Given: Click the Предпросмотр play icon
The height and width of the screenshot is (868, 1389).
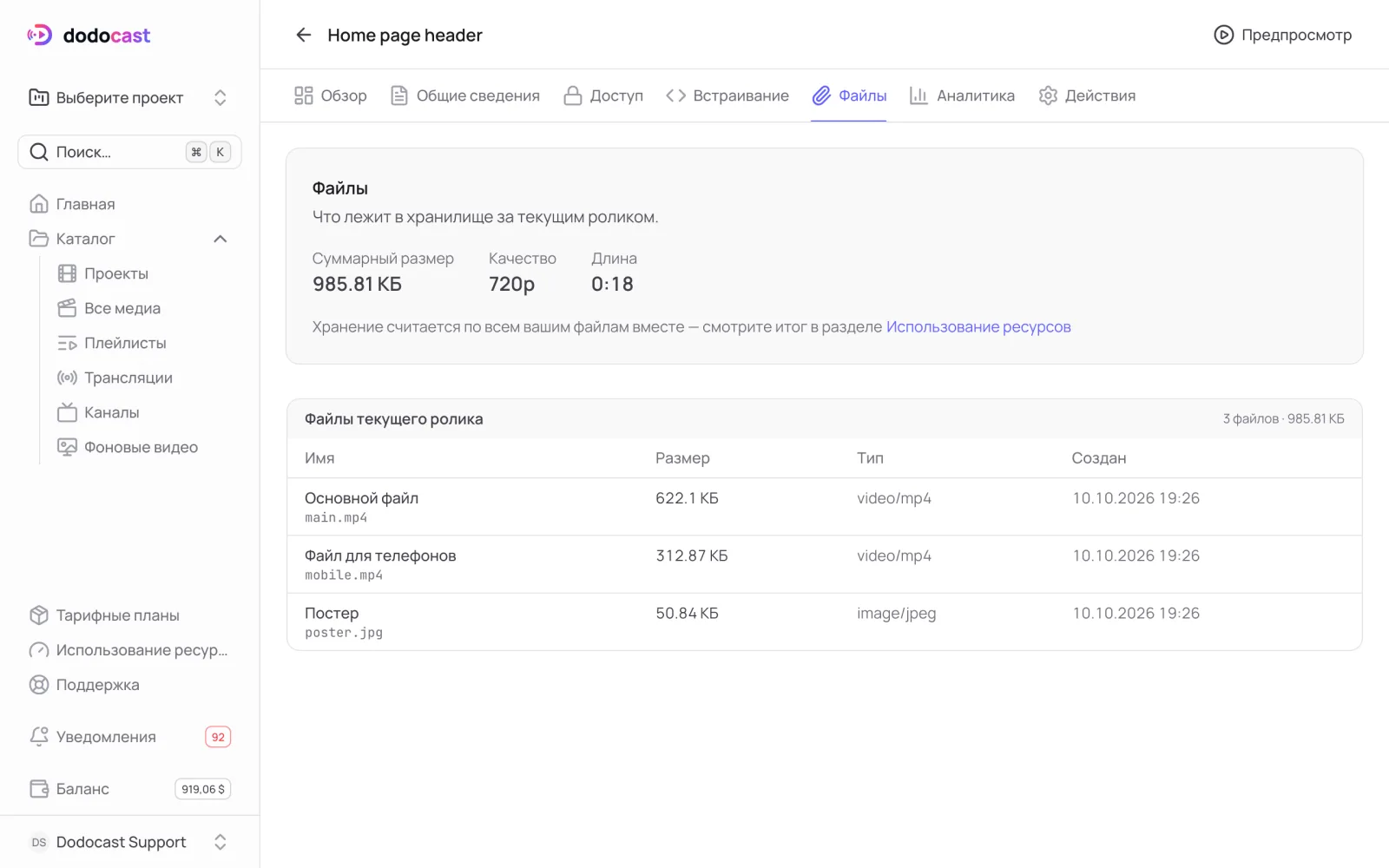Looking at the screenshot, I should tap(1223, 35).
